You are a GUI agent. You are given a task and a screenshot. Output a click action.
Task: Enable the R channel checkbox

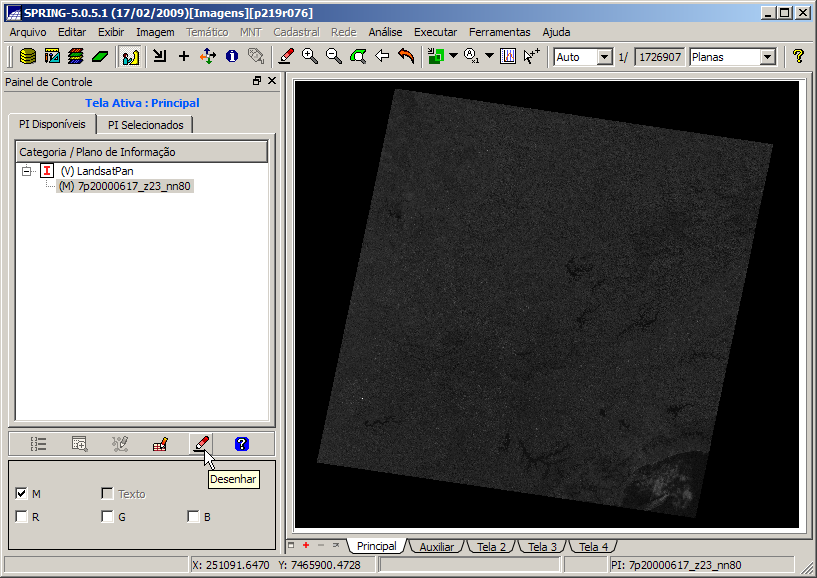tap(21, 517)
